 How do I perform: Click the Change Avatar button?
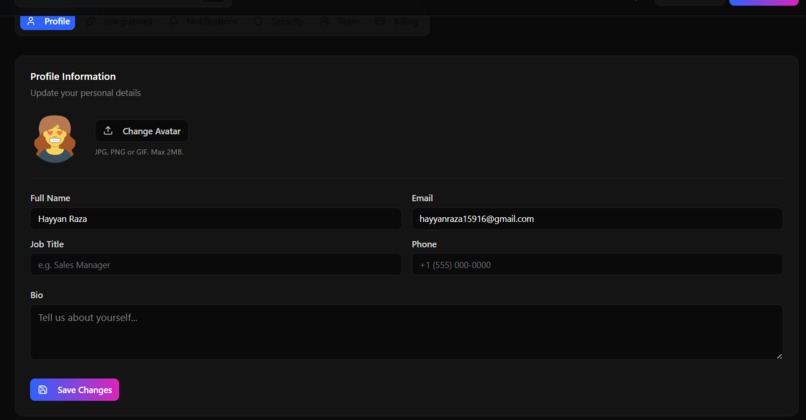pos(141,131)
